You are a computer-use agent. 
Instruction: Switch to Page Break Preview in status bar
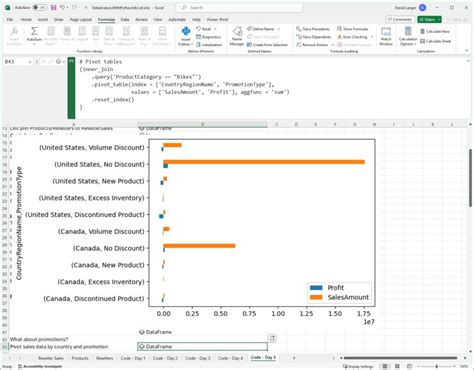coord(410,366)
